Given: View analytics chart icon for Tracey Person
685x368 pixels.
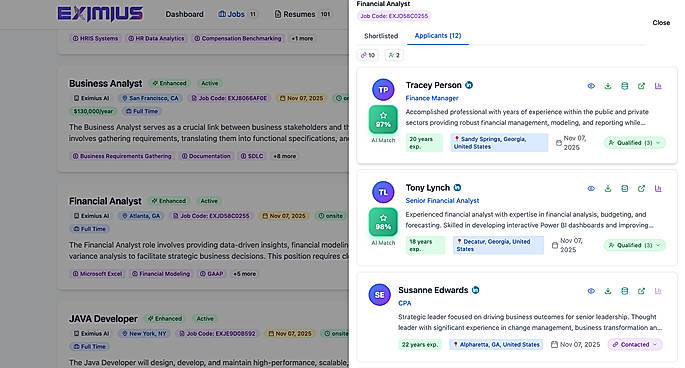Looking at the screenshot, I should click(658, 86).
